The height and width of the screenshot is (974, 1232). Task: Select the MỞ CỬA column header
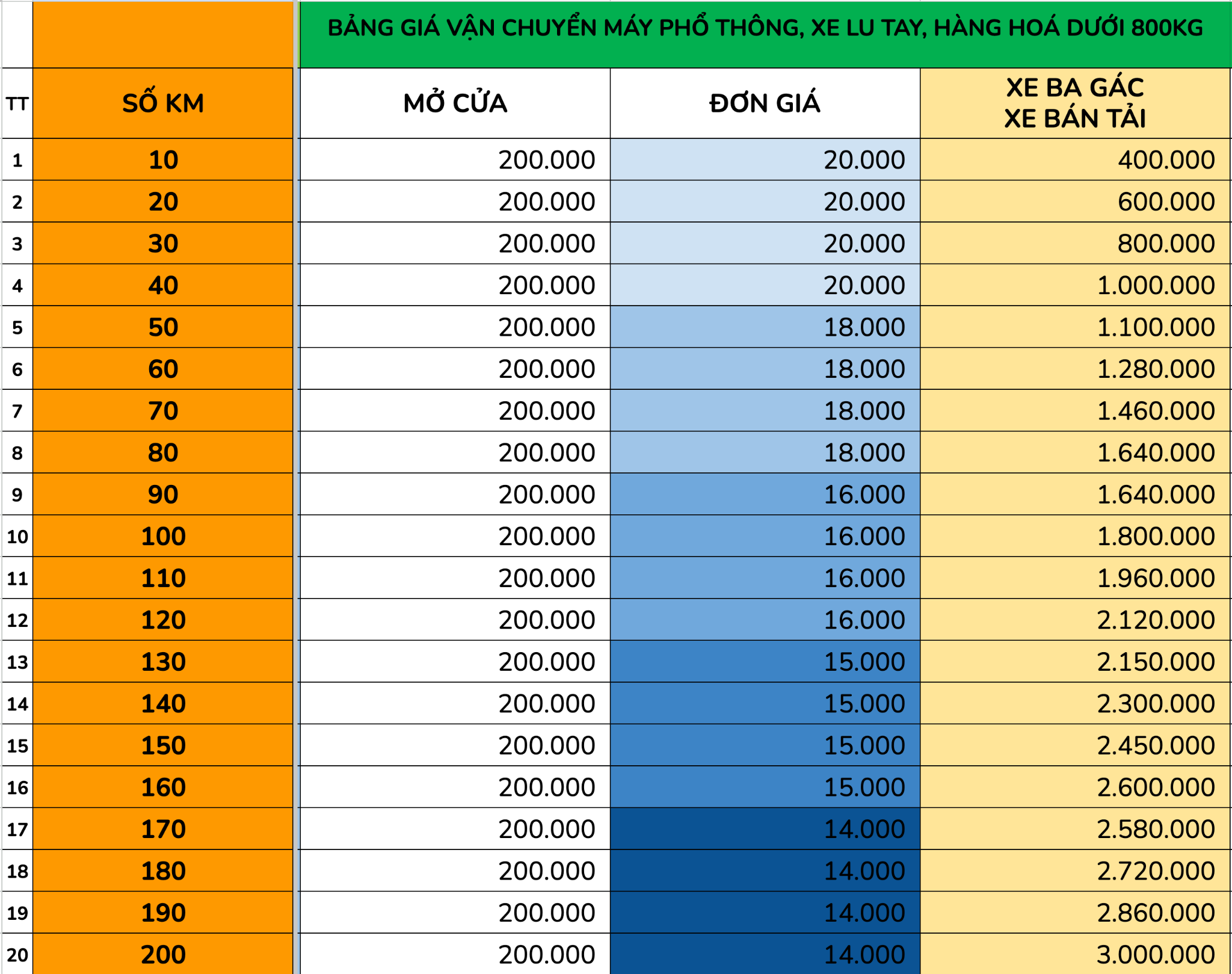455,103
